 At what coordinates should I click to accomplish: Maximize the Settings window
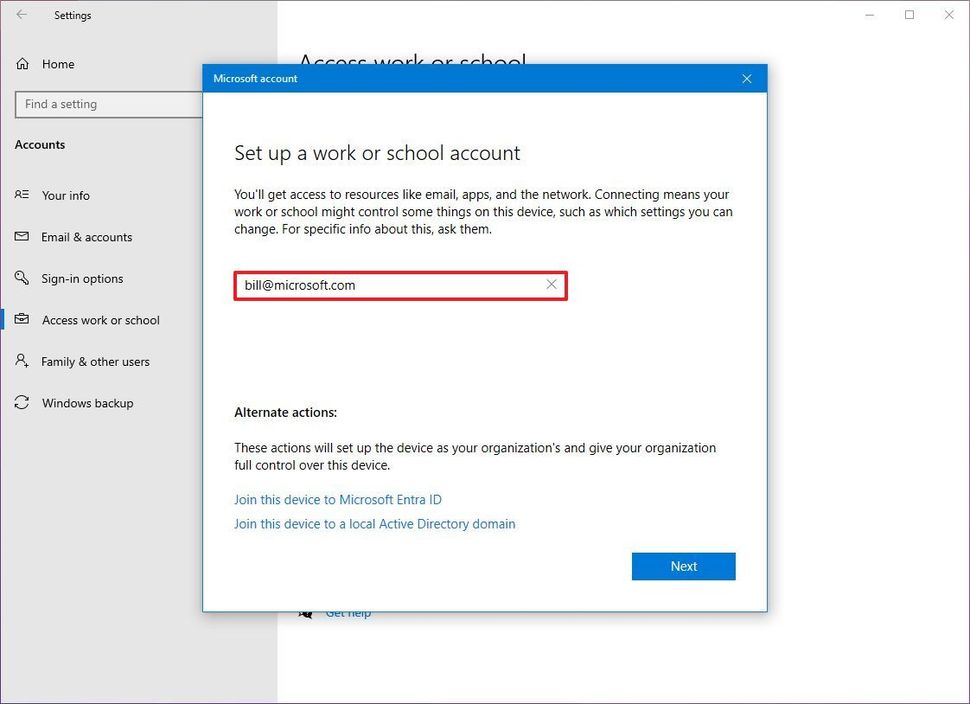(909, 15)
